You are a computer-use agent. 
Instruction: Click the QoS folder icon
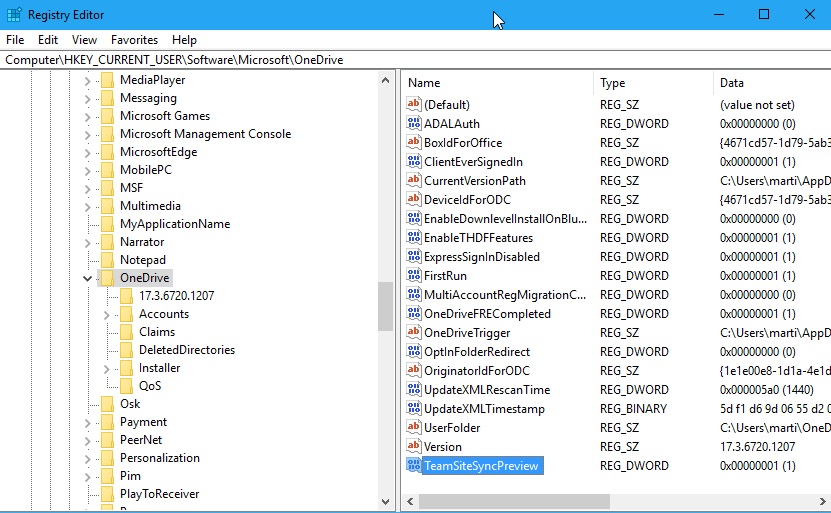click(126, 386)
